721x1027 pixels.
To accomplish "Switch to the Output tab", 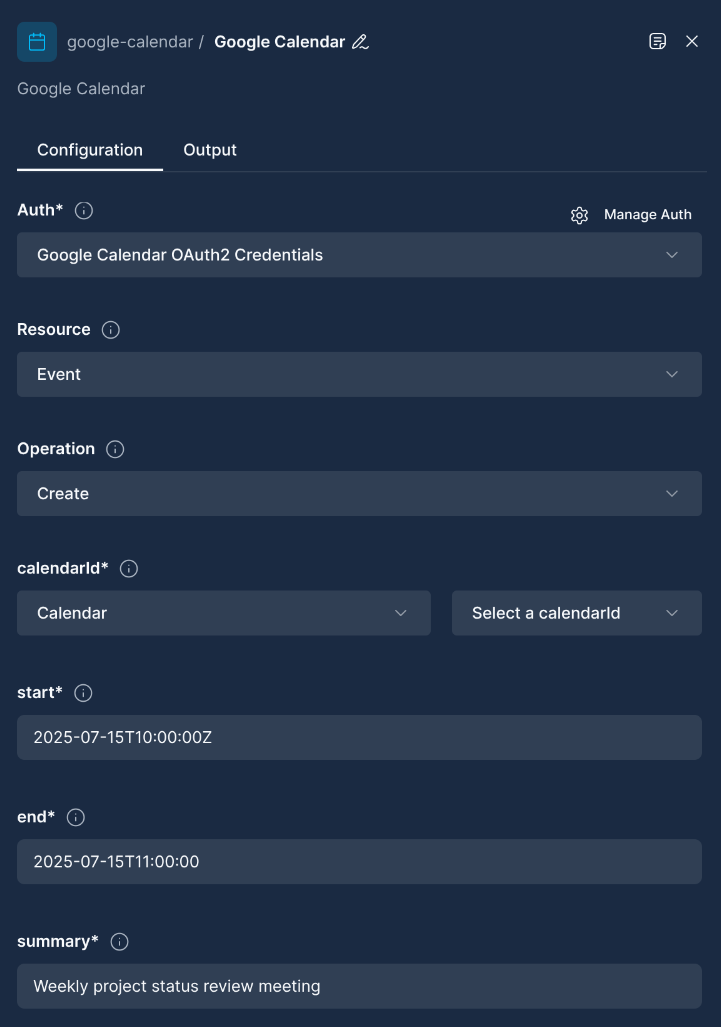I will click(x=210, y=150).
